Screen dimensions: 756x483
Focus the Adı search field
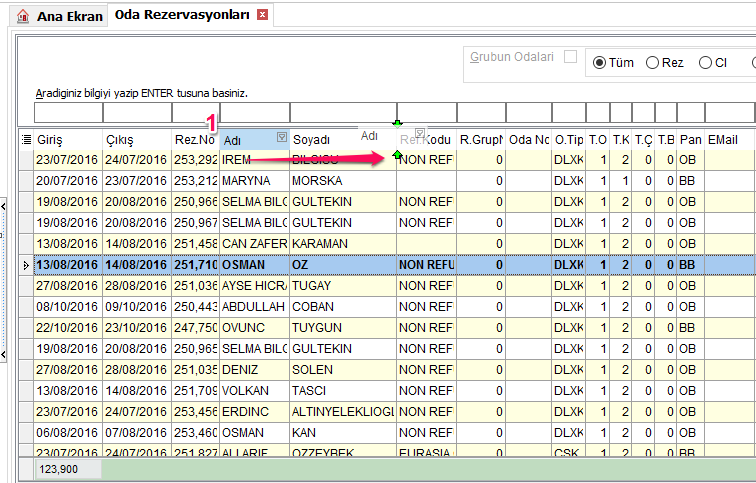(x=255, y=113)
